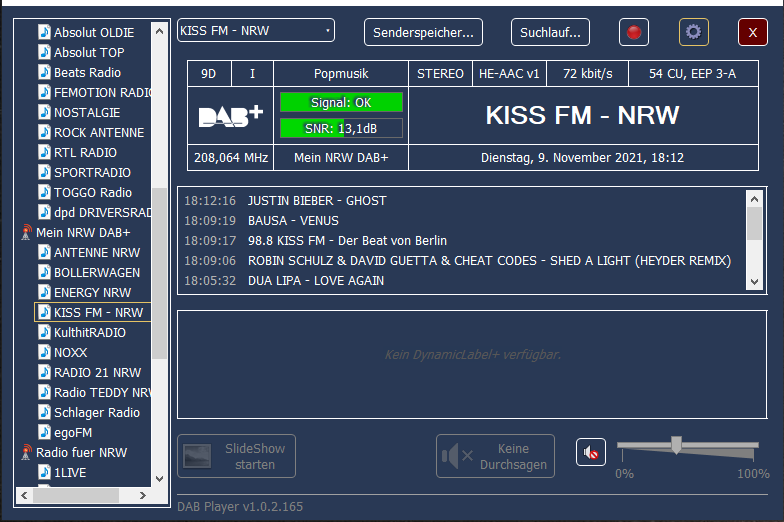Start a channel scan with Suchlauf...
Viewport: 784px width, 522px height.
(x=550, y=32)
